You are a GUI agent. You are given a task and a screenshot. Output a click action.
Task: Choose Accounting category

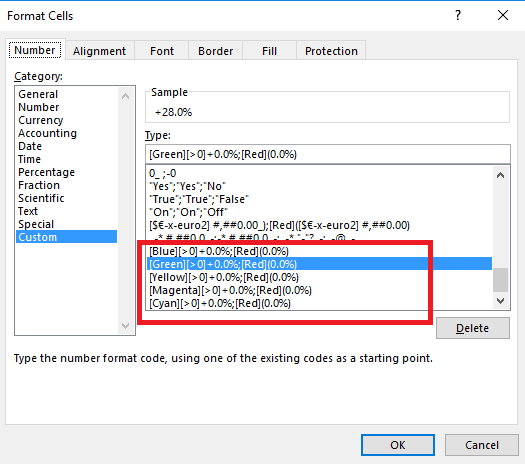[67, 133]
